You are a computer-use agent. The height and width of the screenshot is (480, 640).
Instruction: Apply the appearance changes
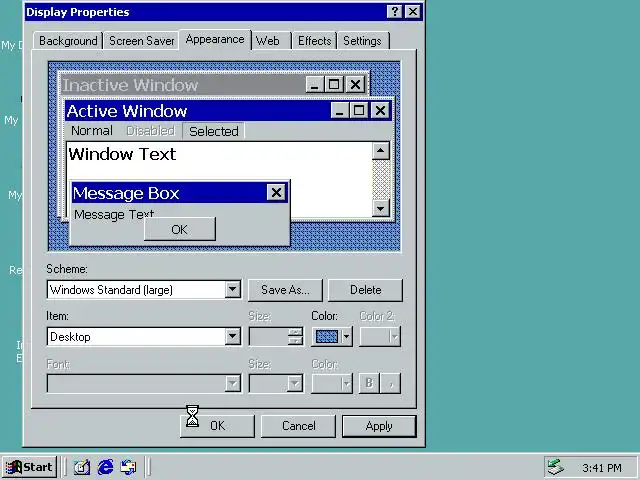(x=379, y=426)
